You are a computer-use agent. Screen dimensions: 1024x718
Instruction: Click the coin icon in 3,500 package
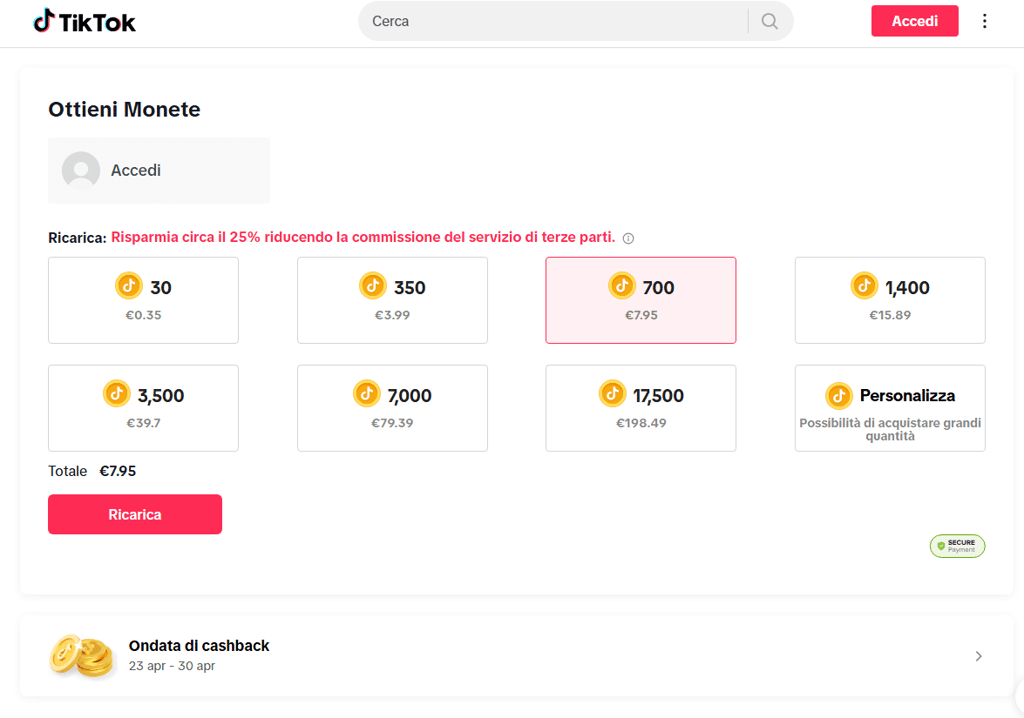pos(116,394)
